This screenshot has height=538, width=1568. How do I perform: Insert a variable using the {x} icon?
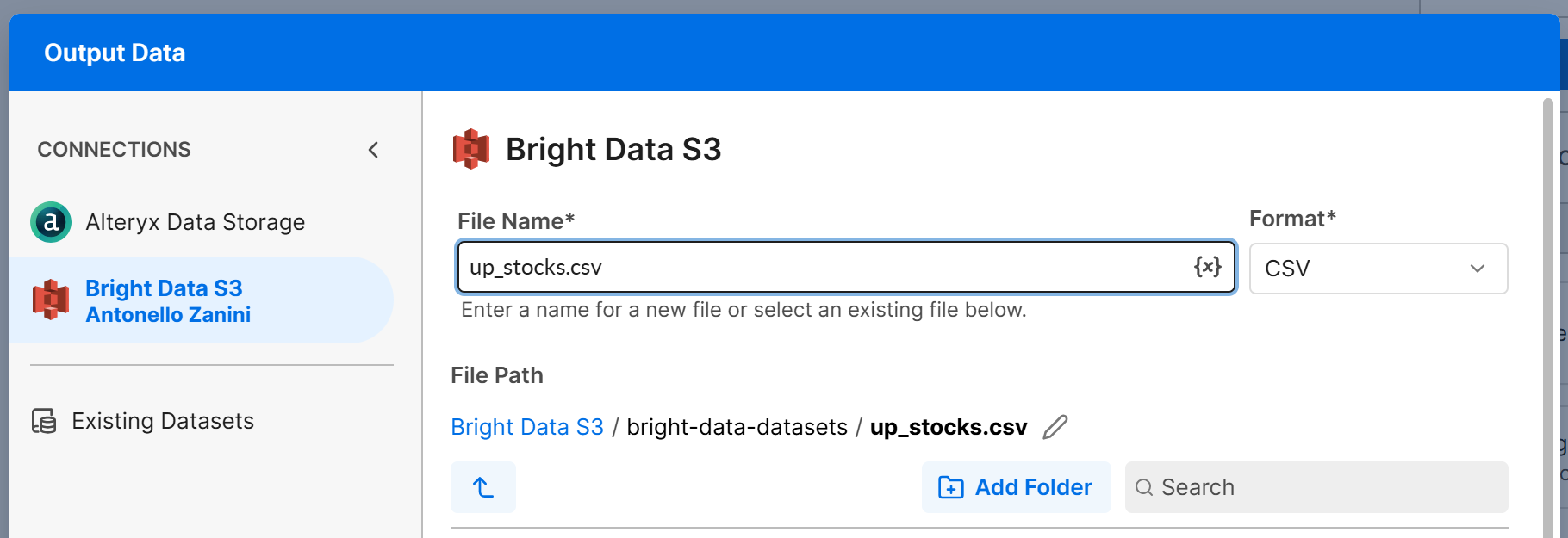click(1207, 267)
